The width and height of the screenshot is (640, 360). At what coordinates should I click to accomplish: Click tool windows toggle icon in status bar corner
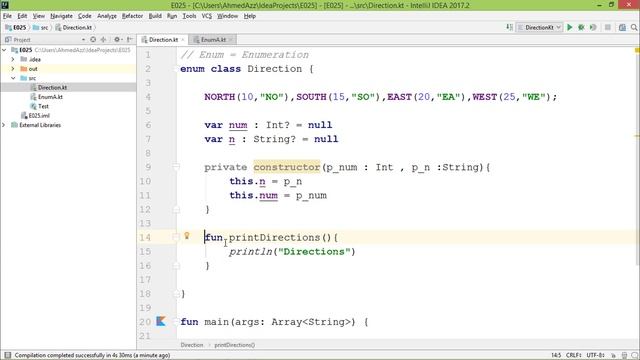(x=7, y=355)
